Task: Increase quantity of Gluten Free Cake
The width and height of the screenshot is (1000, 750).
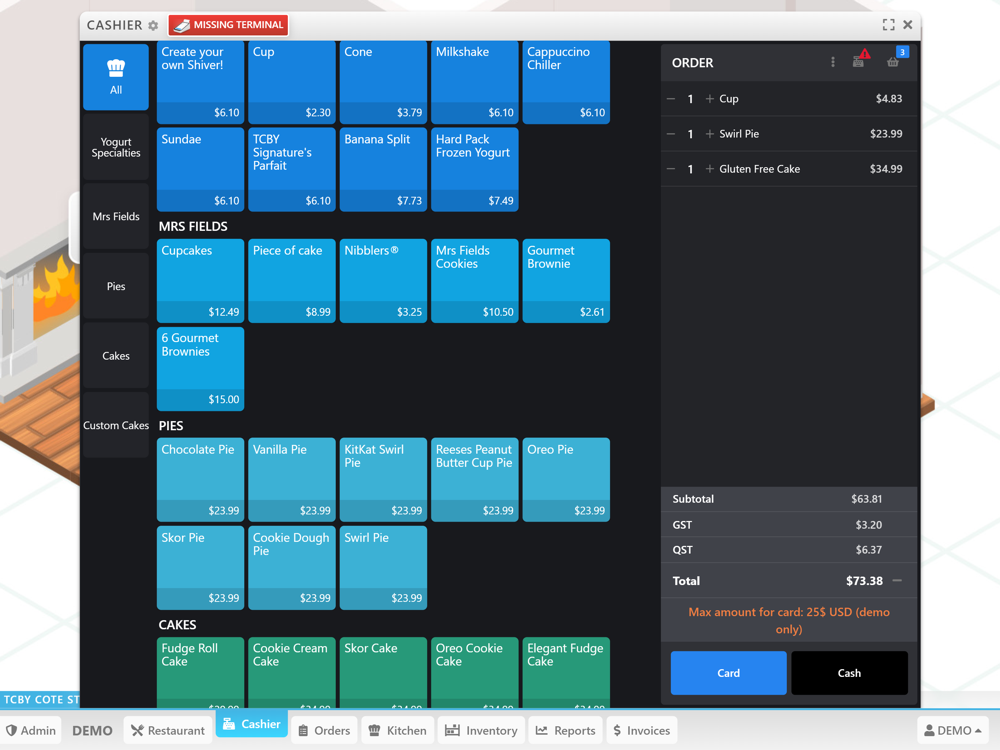Action: (x=709, y=169)
